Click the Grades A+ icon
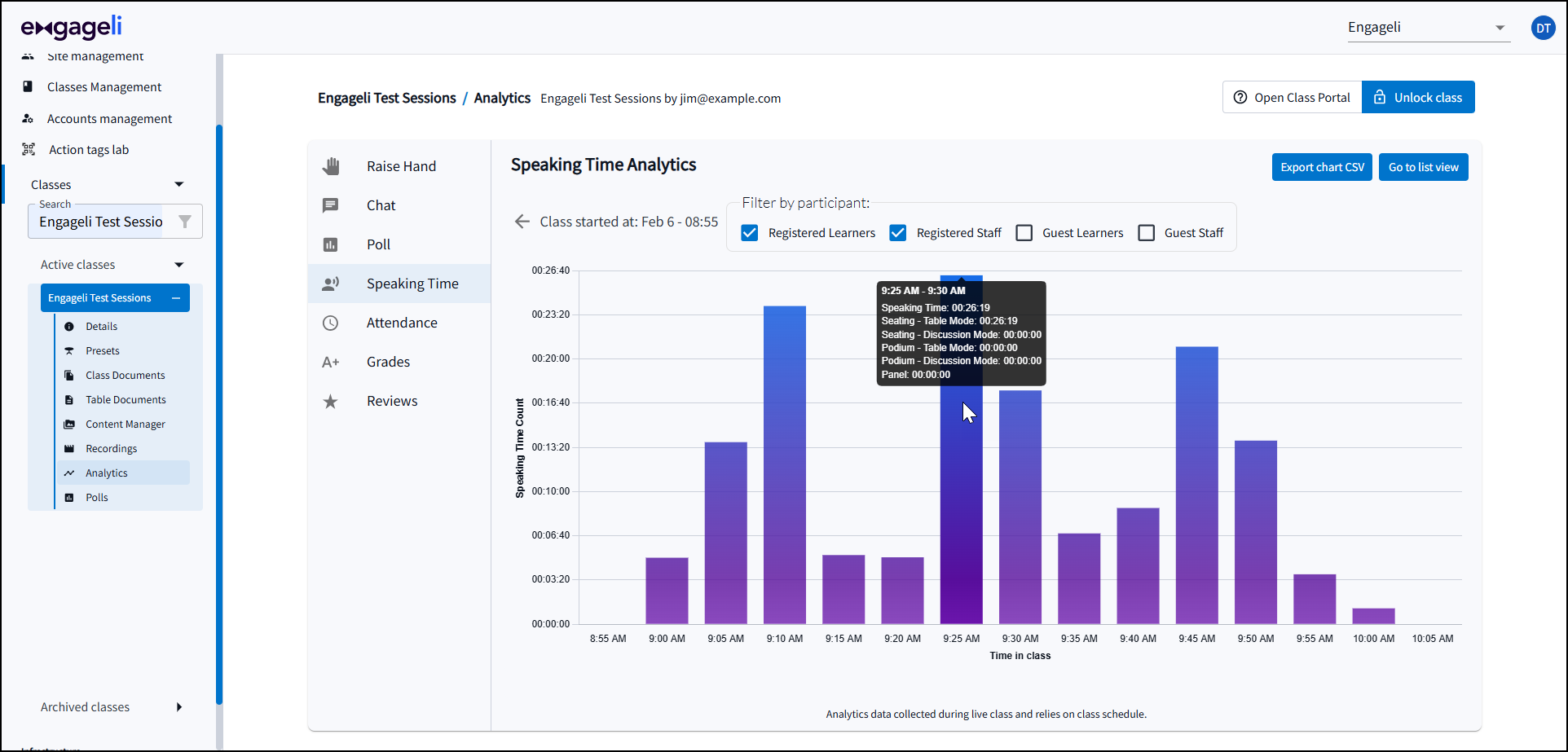This screenshot has height=752, width=1568. pos(330,362)
